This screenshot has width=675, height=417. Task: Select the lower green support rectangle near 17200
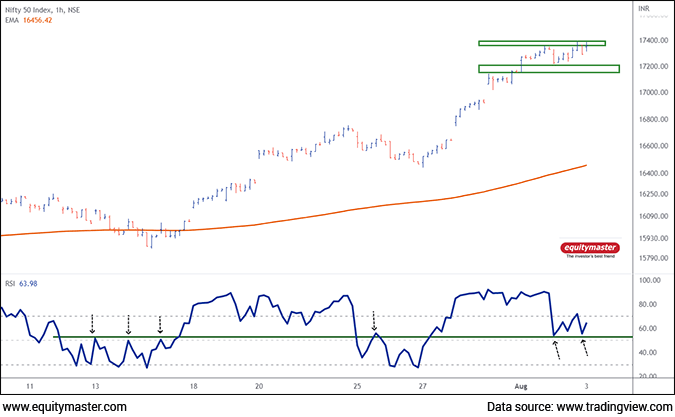coord(549,68)
